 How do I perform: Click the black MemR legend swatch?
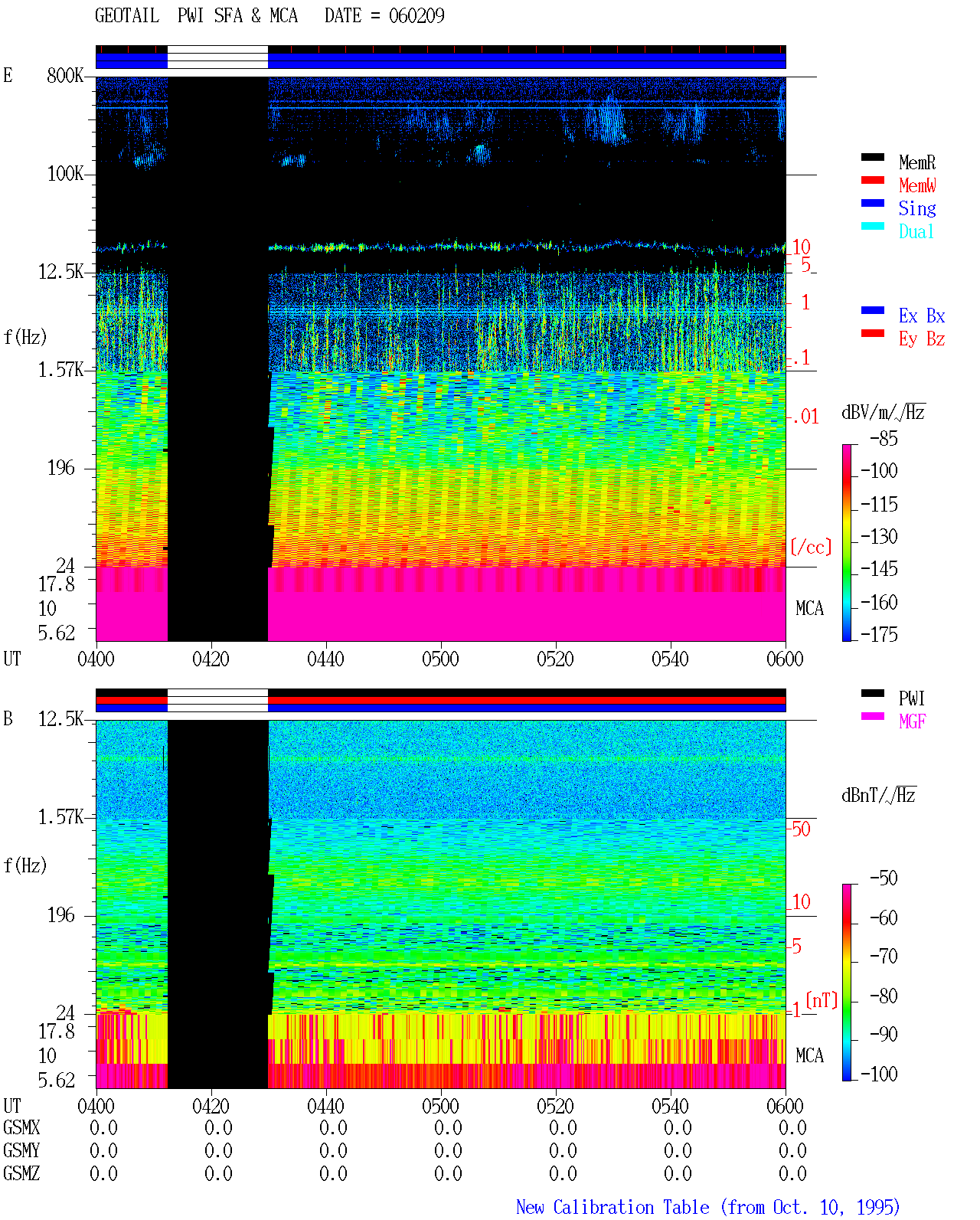coord(873,157)
